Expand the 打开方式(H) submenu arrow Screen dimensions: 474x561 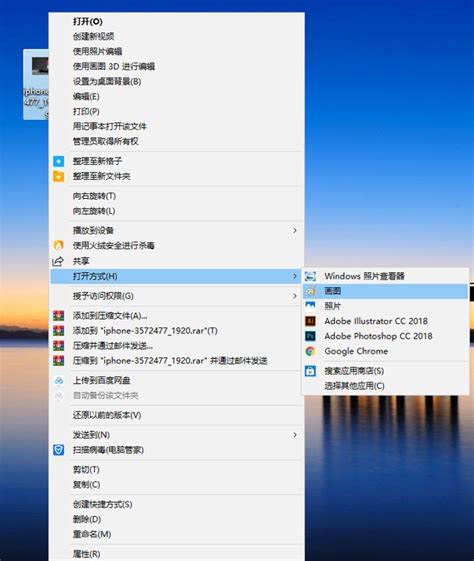click(x=295, y=276)
